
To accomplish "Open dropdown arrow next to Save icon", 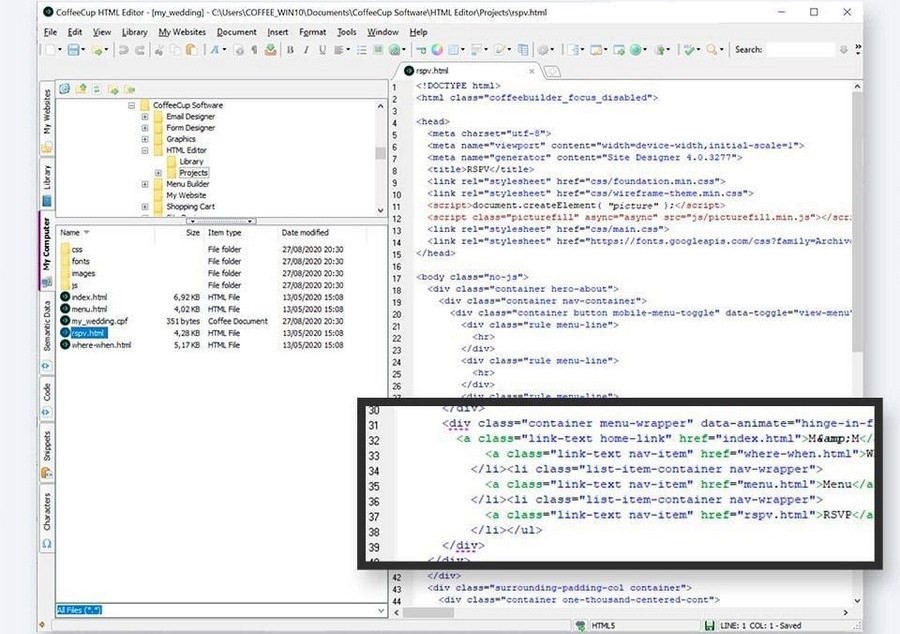I will click(83, 50).
